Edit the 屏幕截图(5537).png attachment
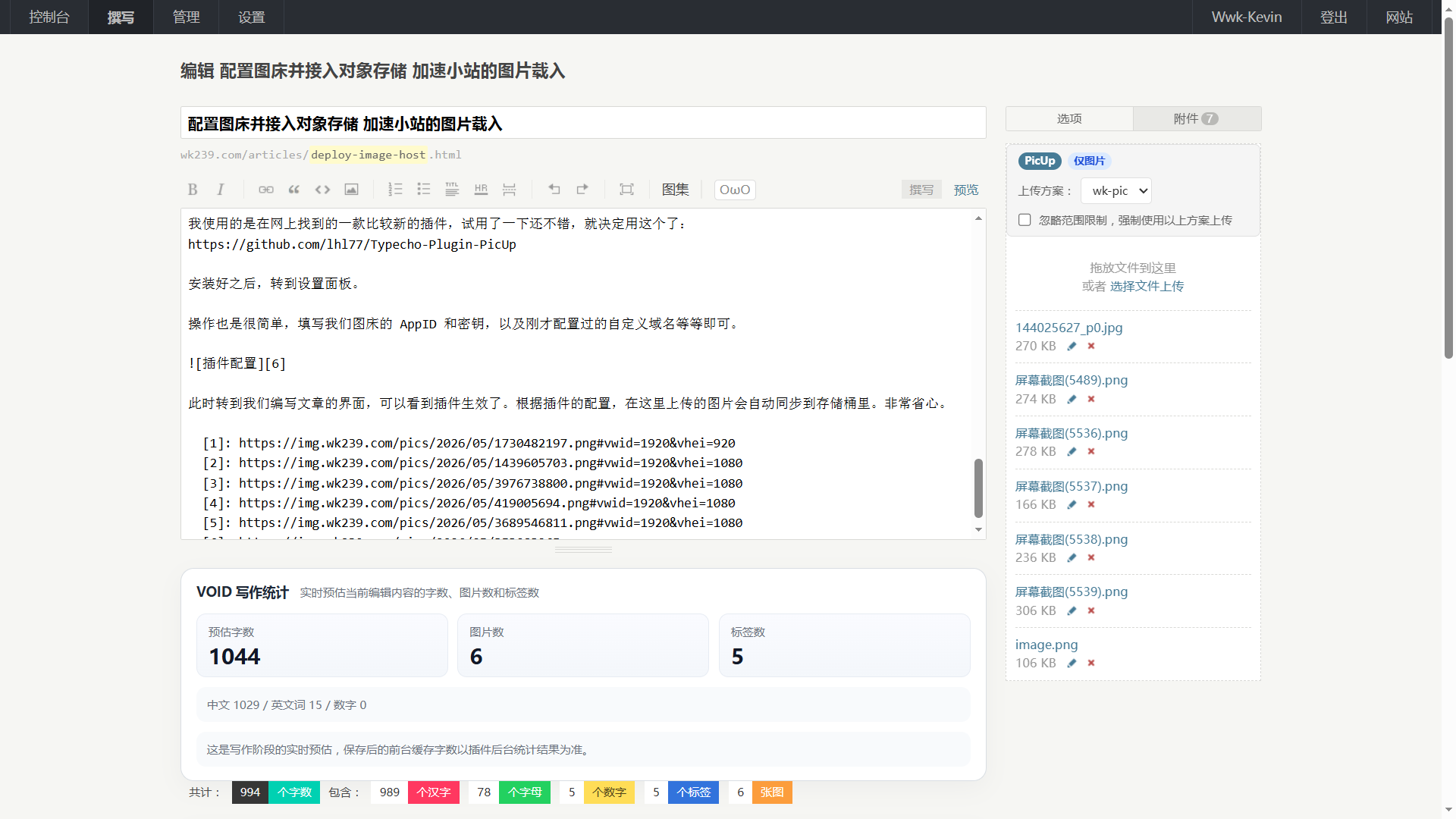This screenshot has width=1456, height=819. tap(1072, 504)
